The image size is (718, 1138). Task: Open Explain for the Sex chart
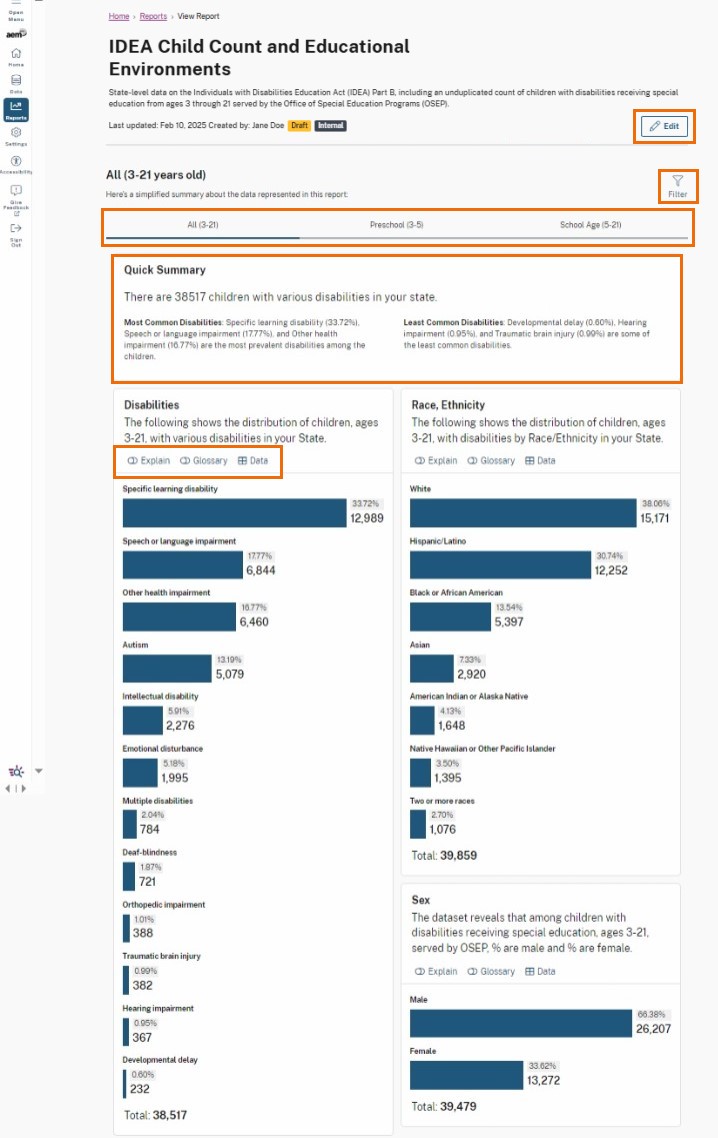[436, 971]
